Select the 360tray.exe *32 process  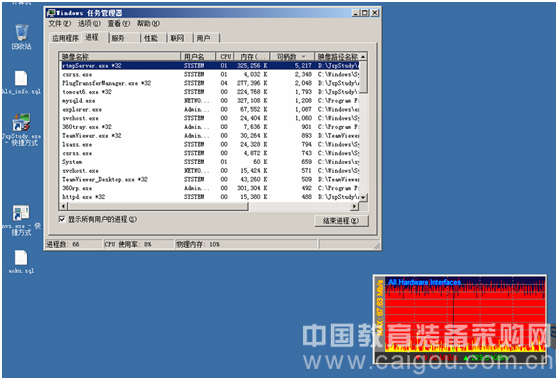210,127
